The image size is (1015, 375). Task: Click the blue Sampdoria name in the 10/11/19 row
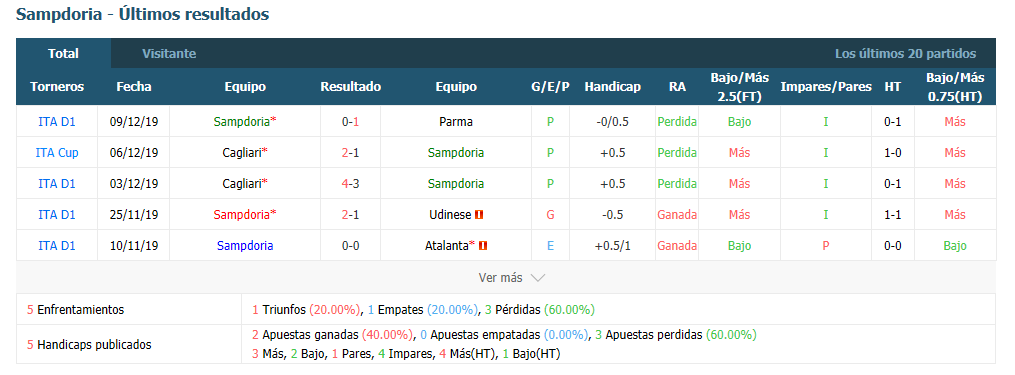pyautogui.click(x=245, y=245)
